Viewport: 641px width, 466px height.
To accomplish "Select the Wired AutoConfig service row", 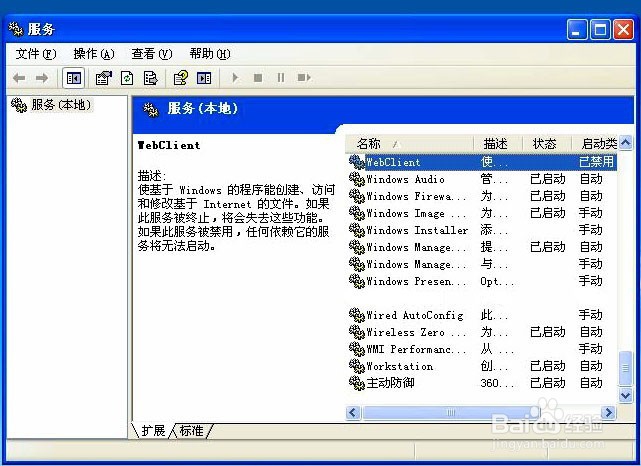I will [482, 315].
